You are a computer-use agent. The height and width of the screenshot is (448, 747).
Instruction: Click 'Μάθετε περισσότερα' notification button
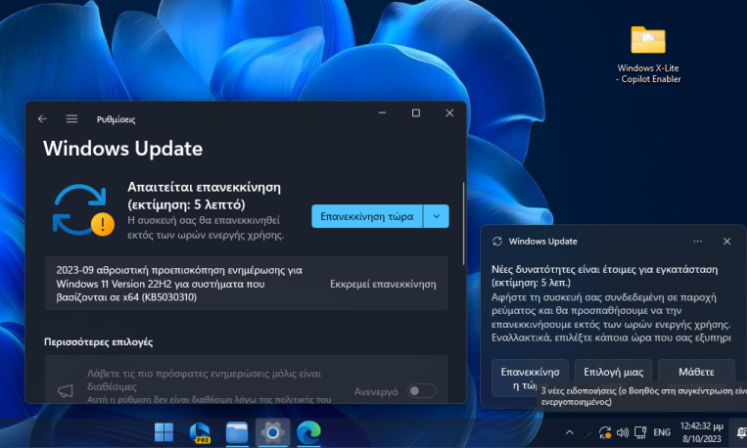tap(696, 372)
